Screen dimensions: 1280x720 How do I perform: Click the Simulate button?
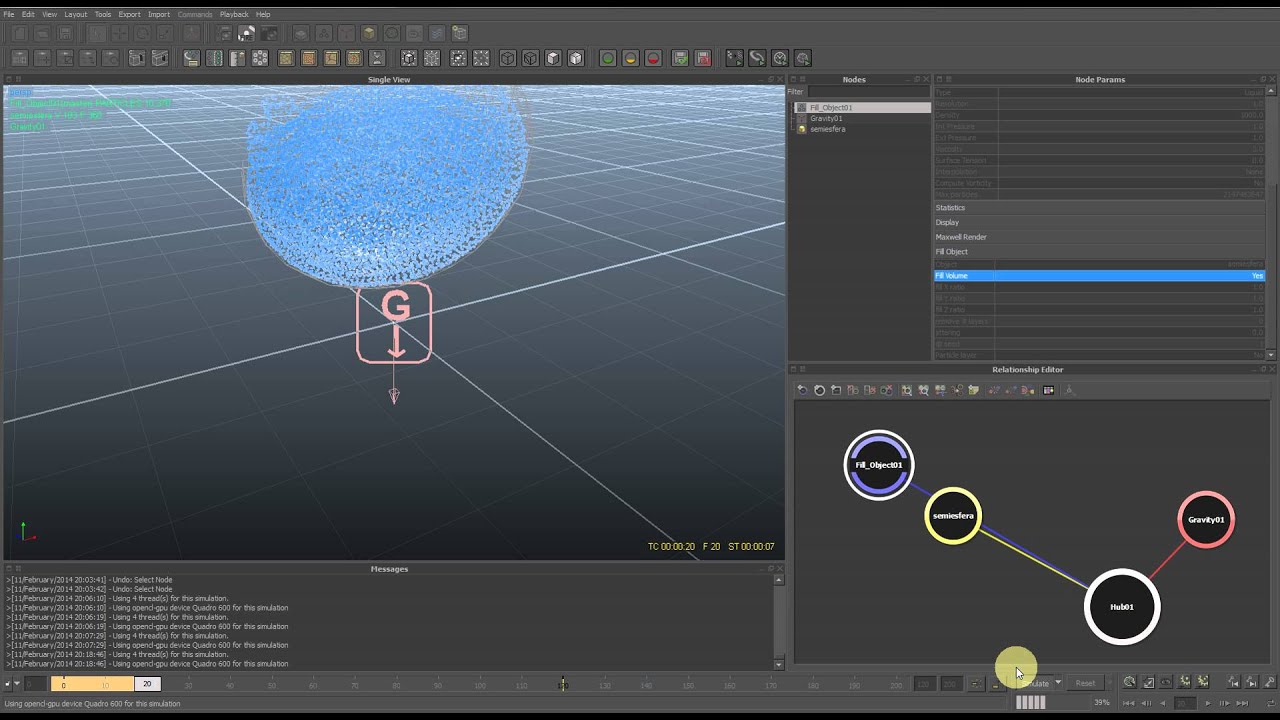(x=1034, y=683)
